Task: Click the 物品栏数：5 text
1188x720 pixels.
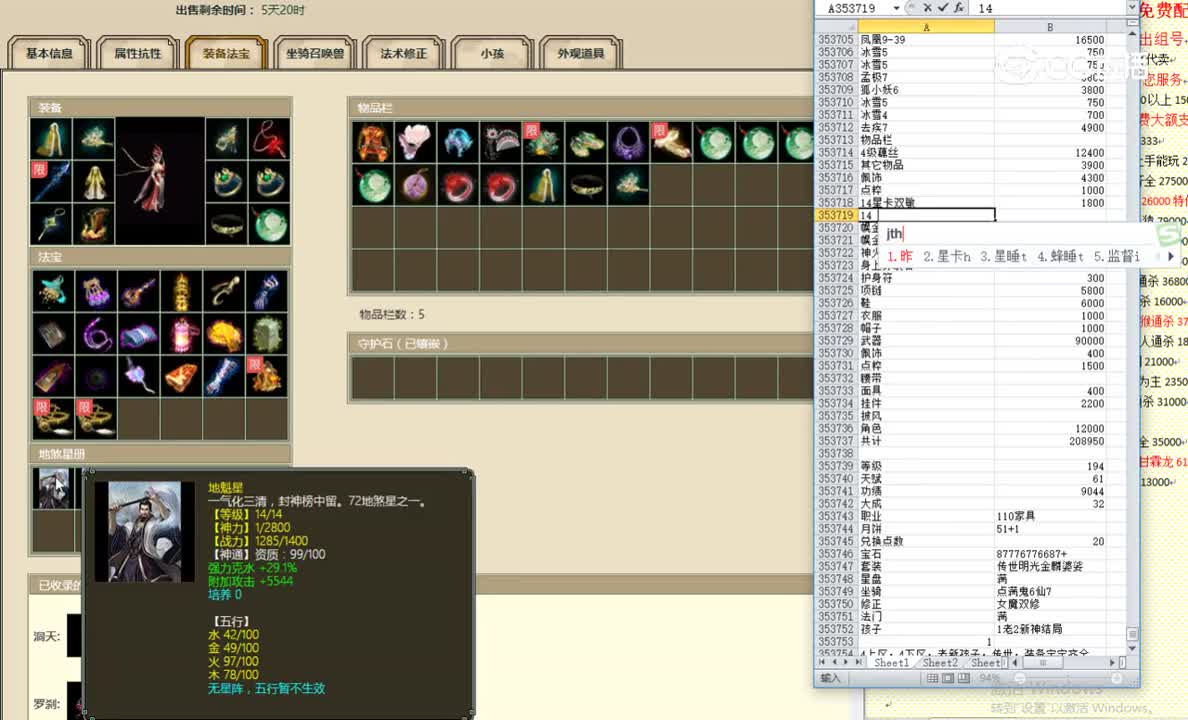Action: pos(392,314)
